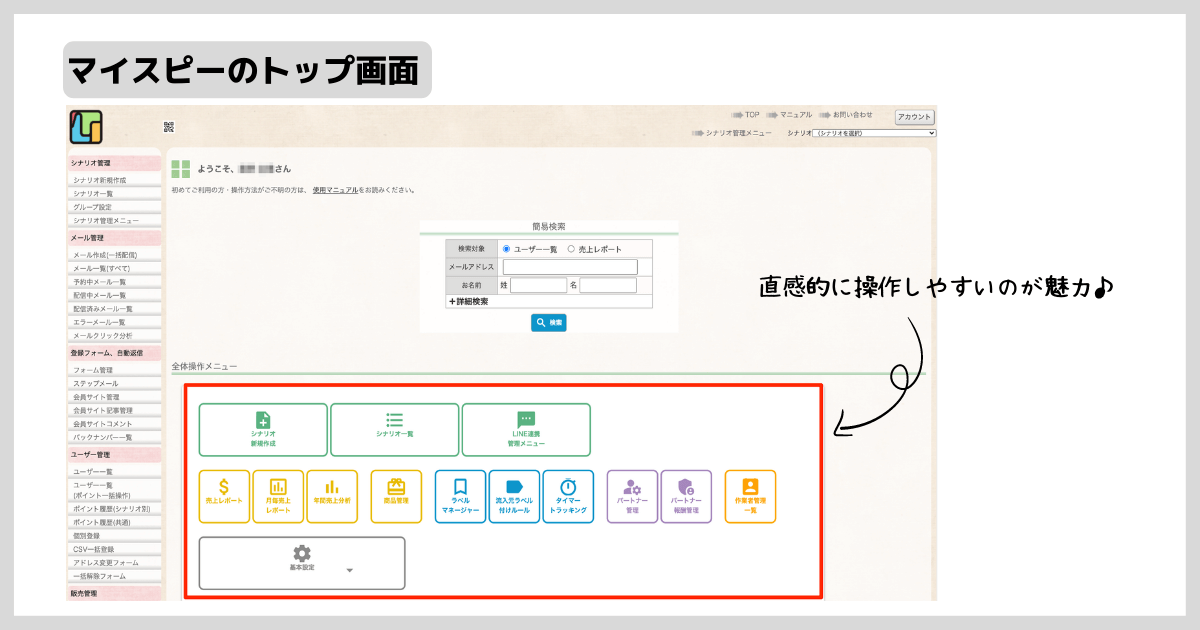
Task: Open the シナリオ selection dropdown
Action: [x=874, y=133]
